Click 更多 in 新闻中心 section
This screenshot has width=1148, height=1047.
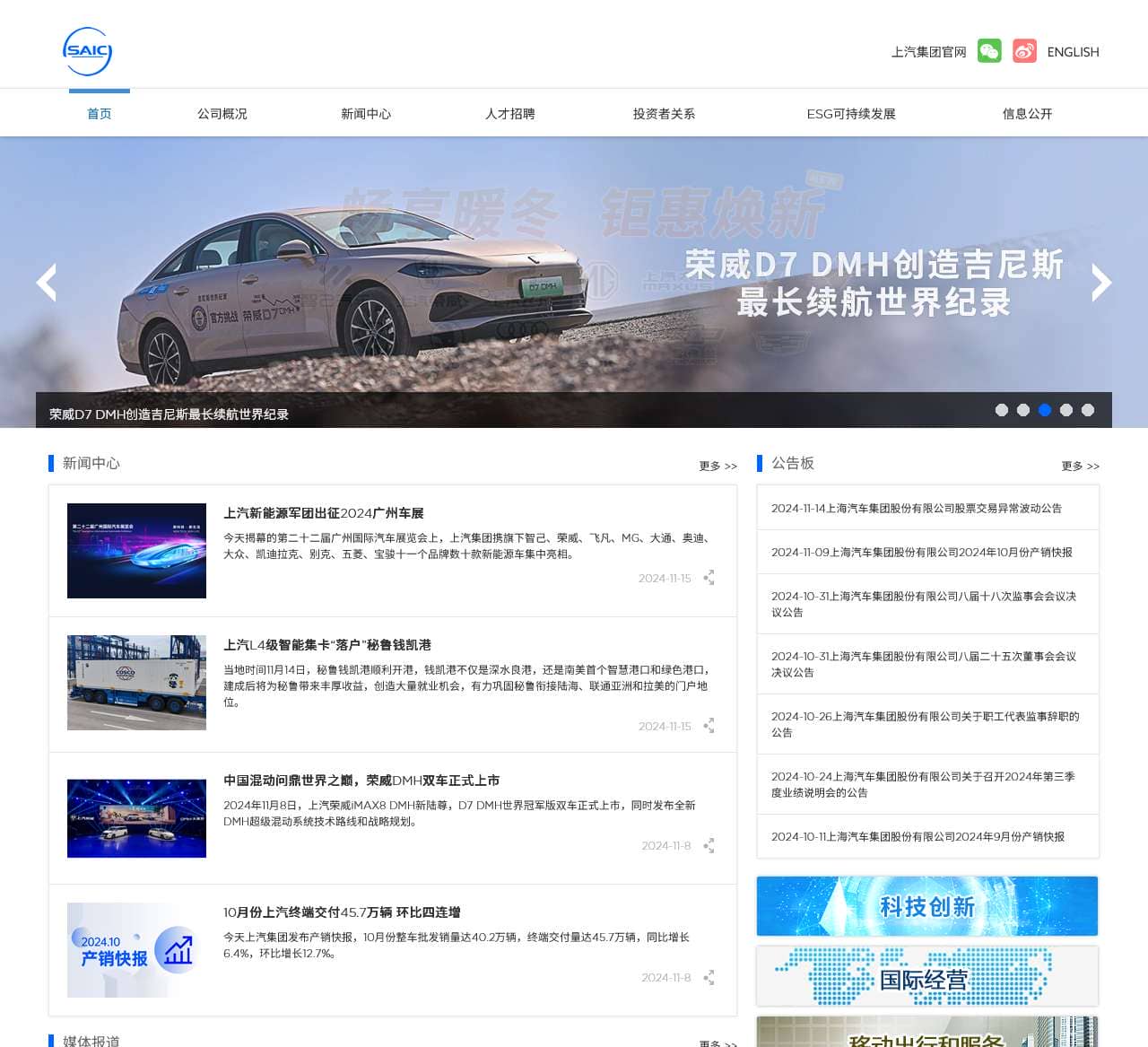pyautogui.click(x=718, y=466)
